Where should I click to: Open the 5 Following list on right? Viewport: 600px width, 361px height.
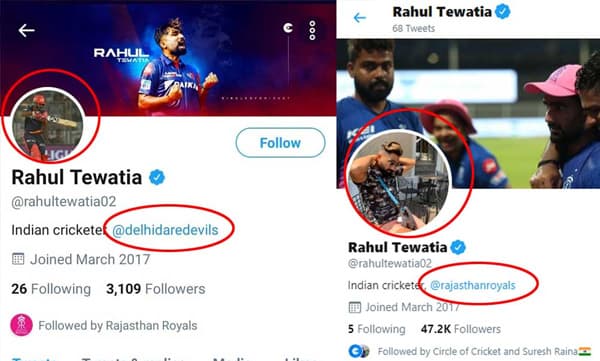tap(377, 329)
